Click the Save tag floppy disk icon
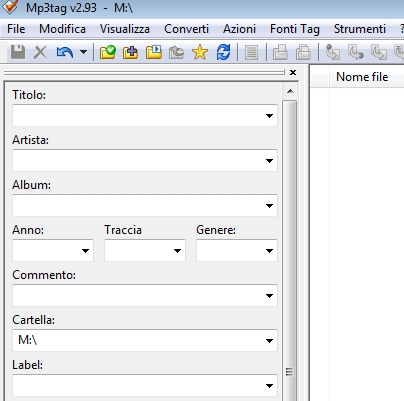 point(18,52)
